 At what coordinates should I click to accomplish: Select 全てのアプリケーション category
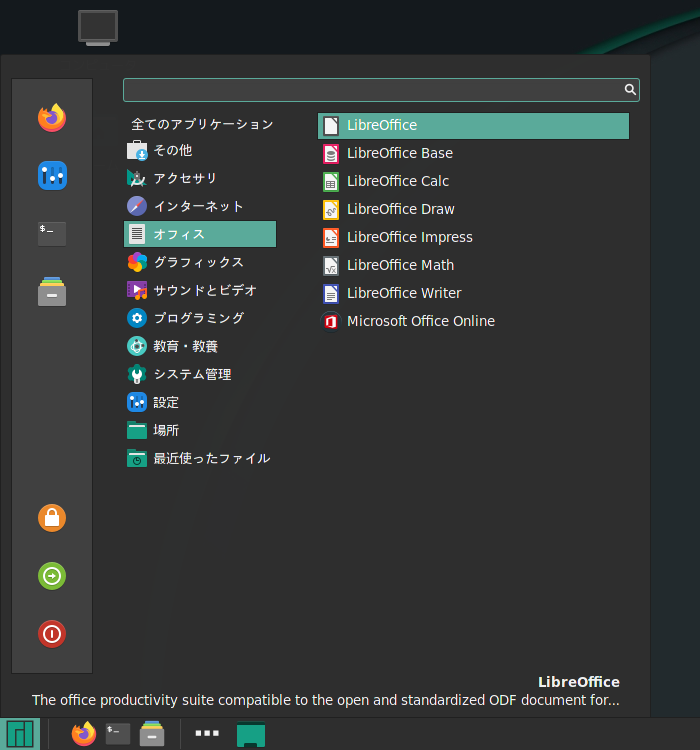(202, 124)
